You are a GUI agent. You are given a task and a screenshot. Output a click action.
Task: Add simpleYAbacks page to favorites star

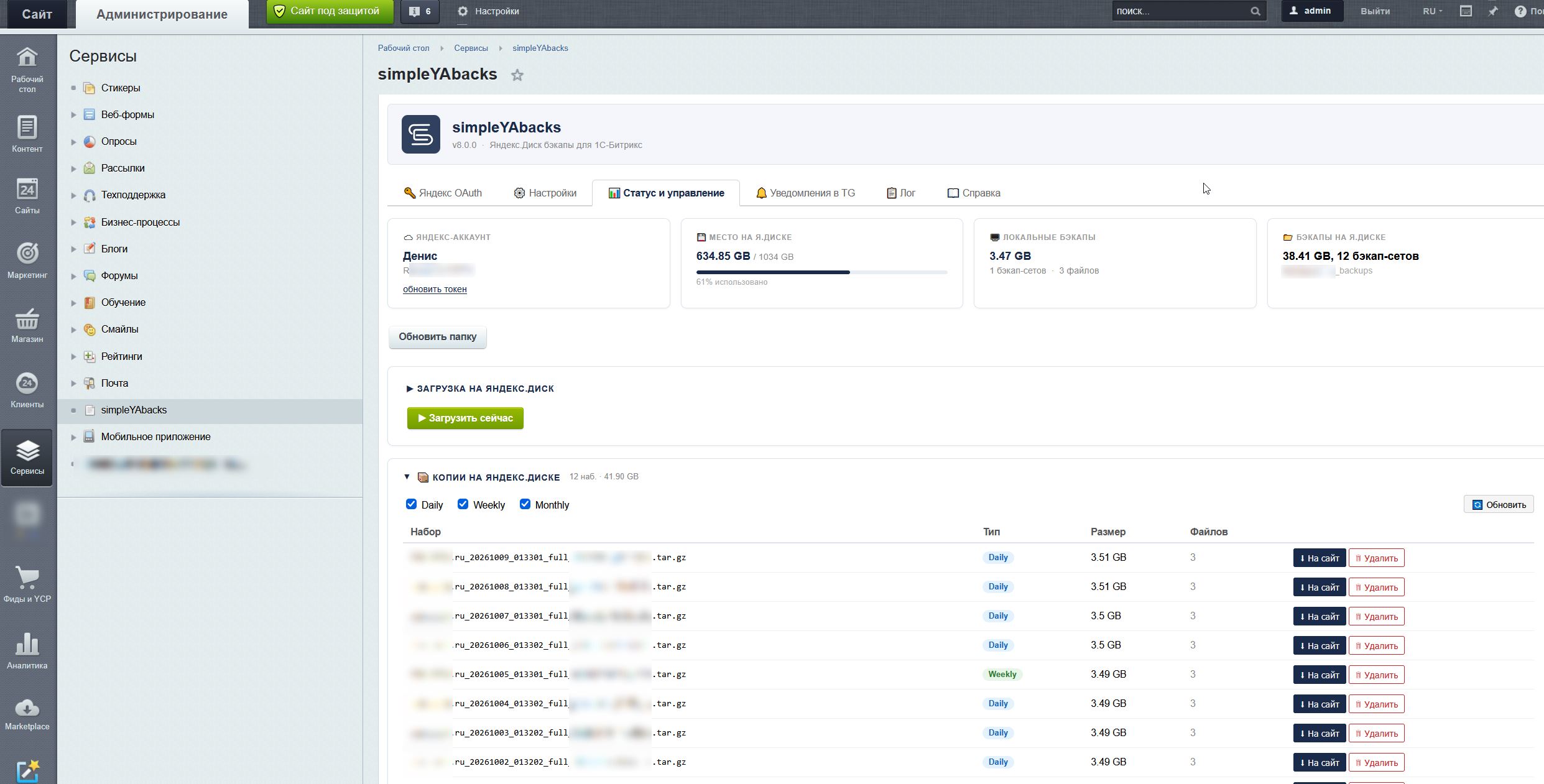click(x=517, y=75)
